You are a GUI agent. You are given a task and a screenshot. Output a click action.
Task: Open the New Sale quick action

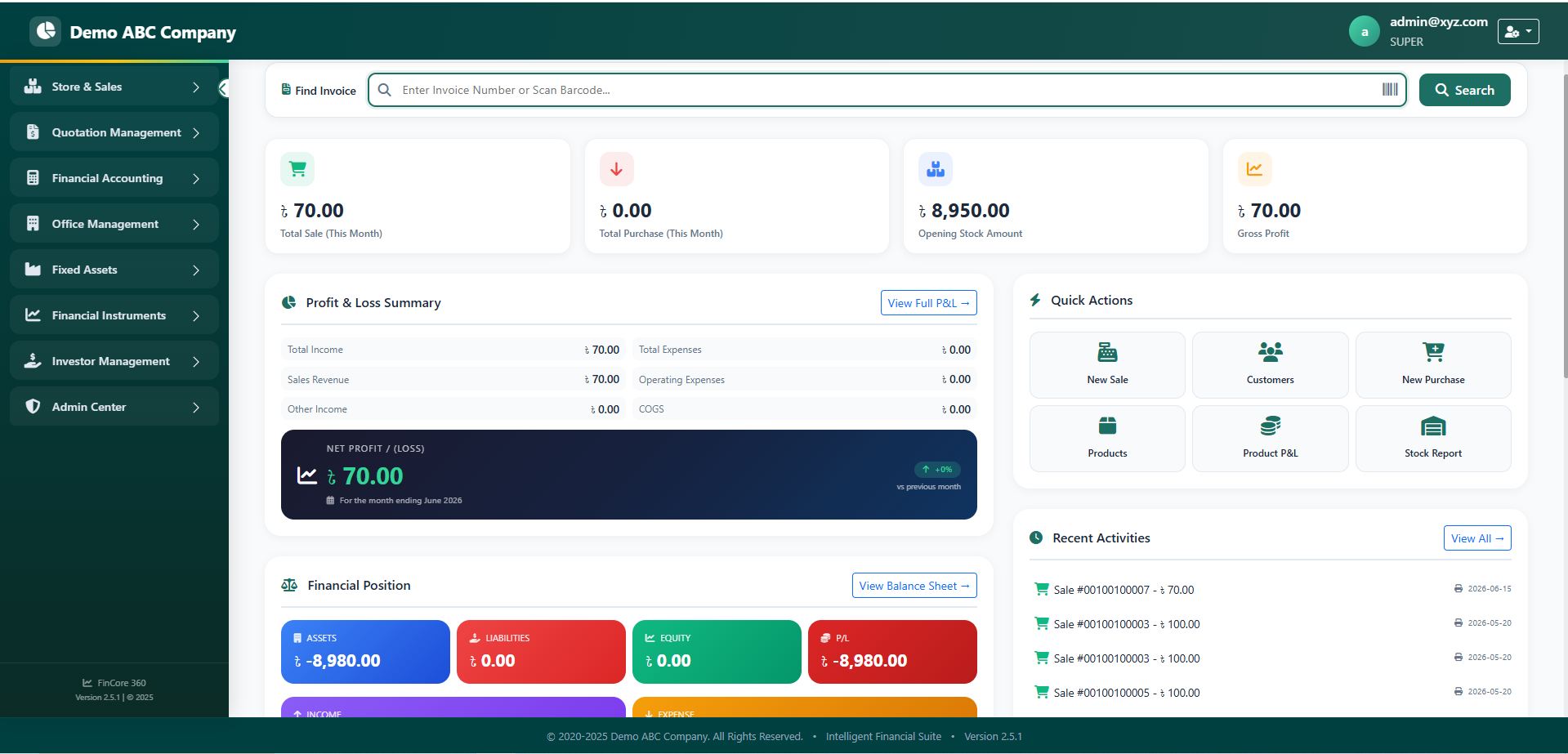point(1107,364)
